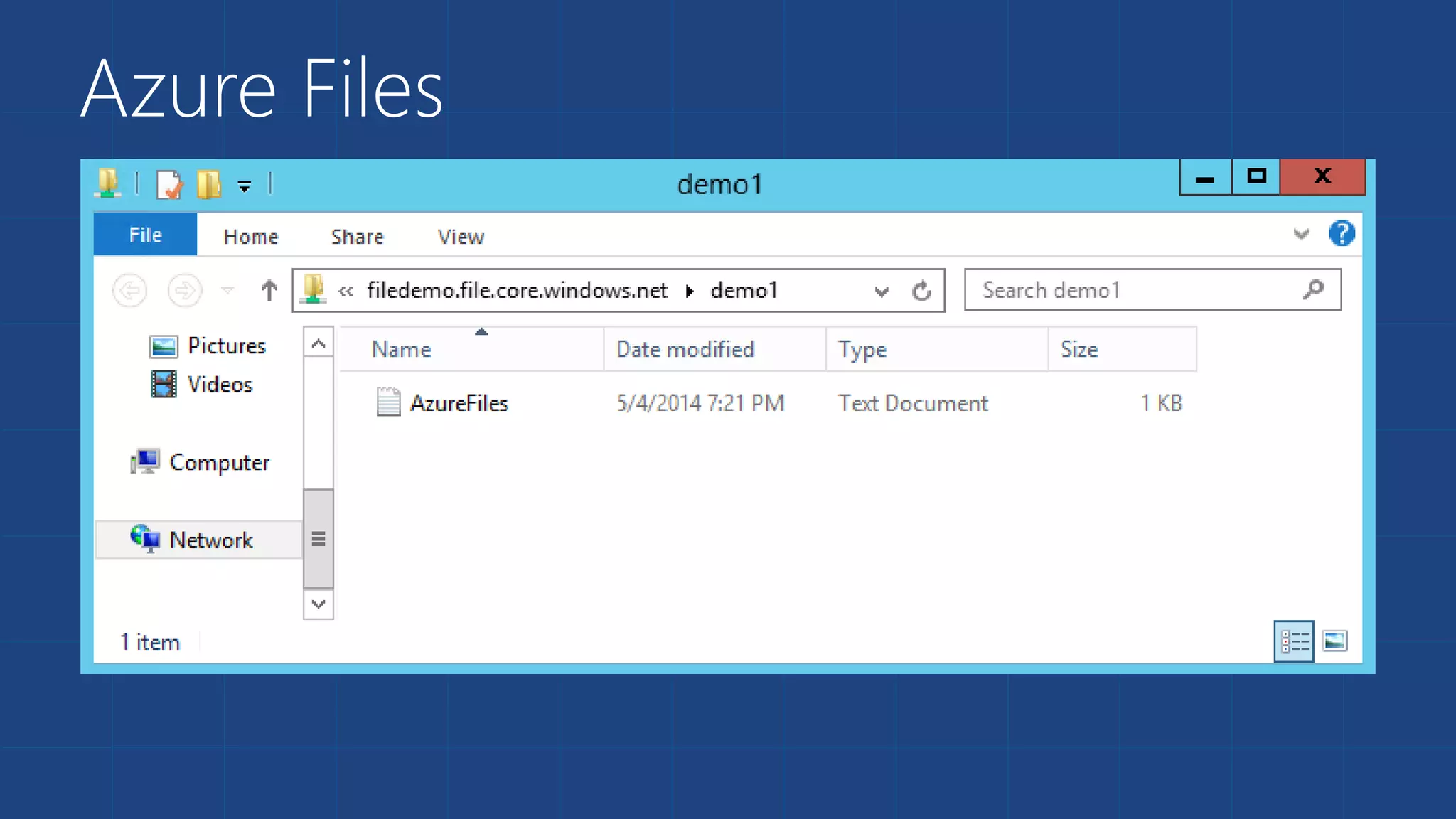Screen dimensions: 1456x819
Task: Sort files by Date modified column
Action: tap(714, 349)
